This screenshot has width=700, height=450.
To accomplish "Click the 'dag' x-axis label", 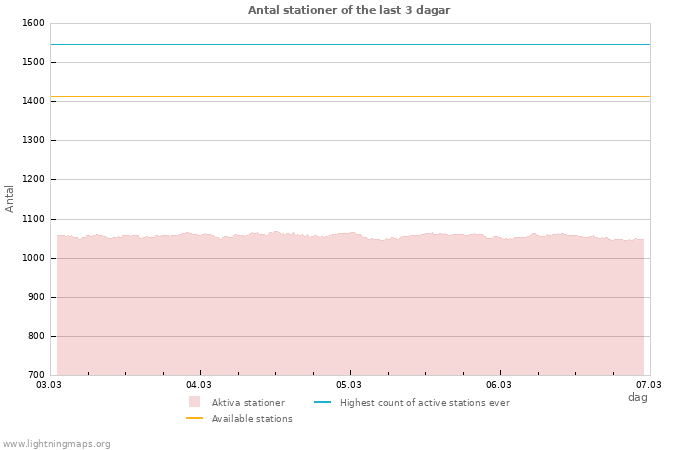I will pyautogui.click(x=637, y=397).
